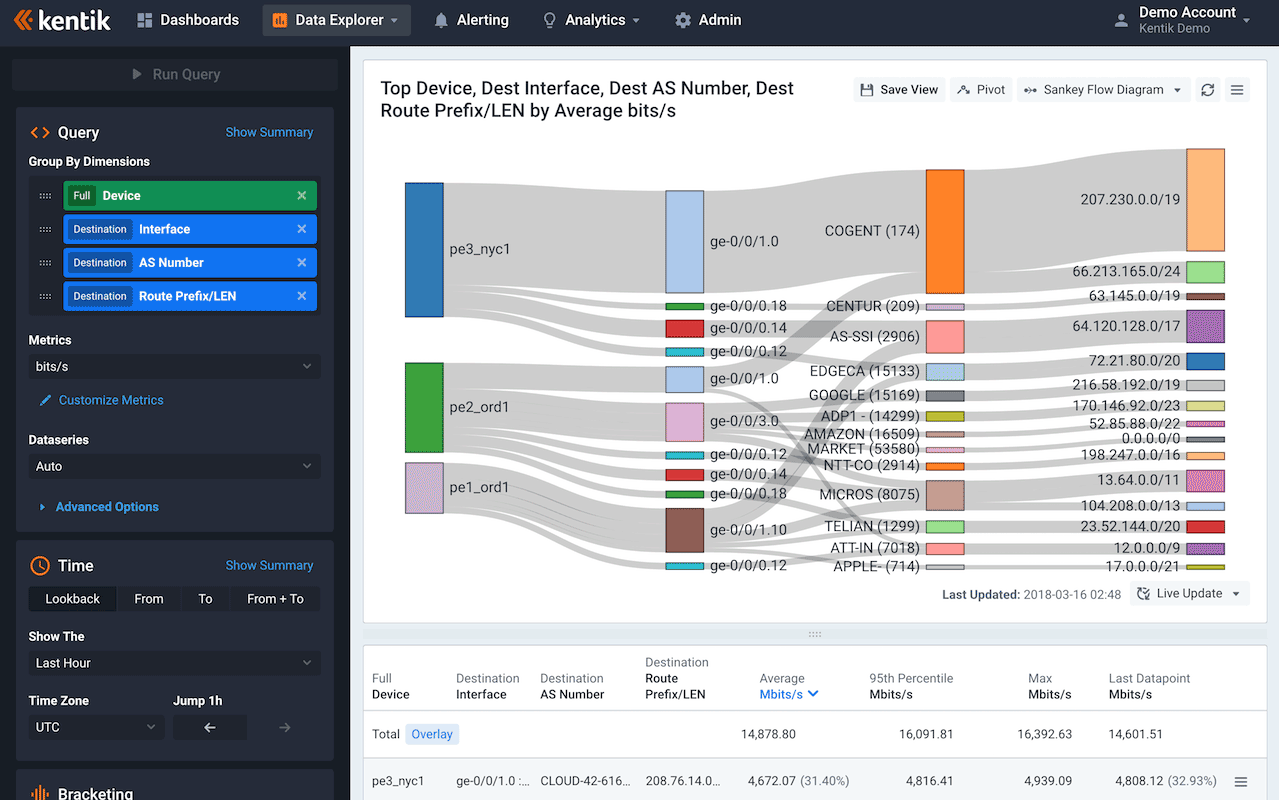
Task: Open the Dashboards menu
Action: (187, 19)
